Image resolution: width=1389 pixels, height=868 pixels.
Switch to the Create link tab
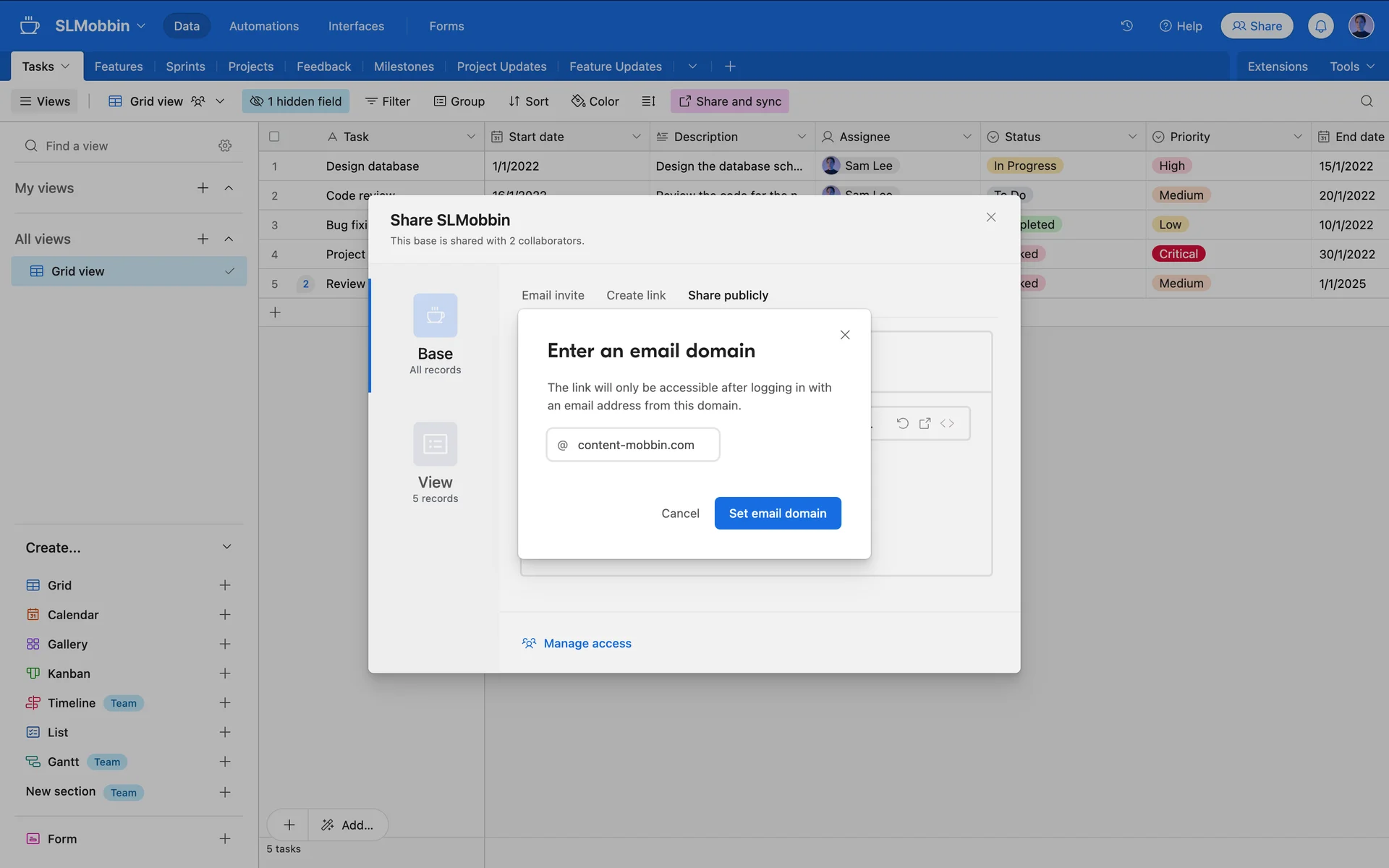pyautogui.click(x=636, y=295)
